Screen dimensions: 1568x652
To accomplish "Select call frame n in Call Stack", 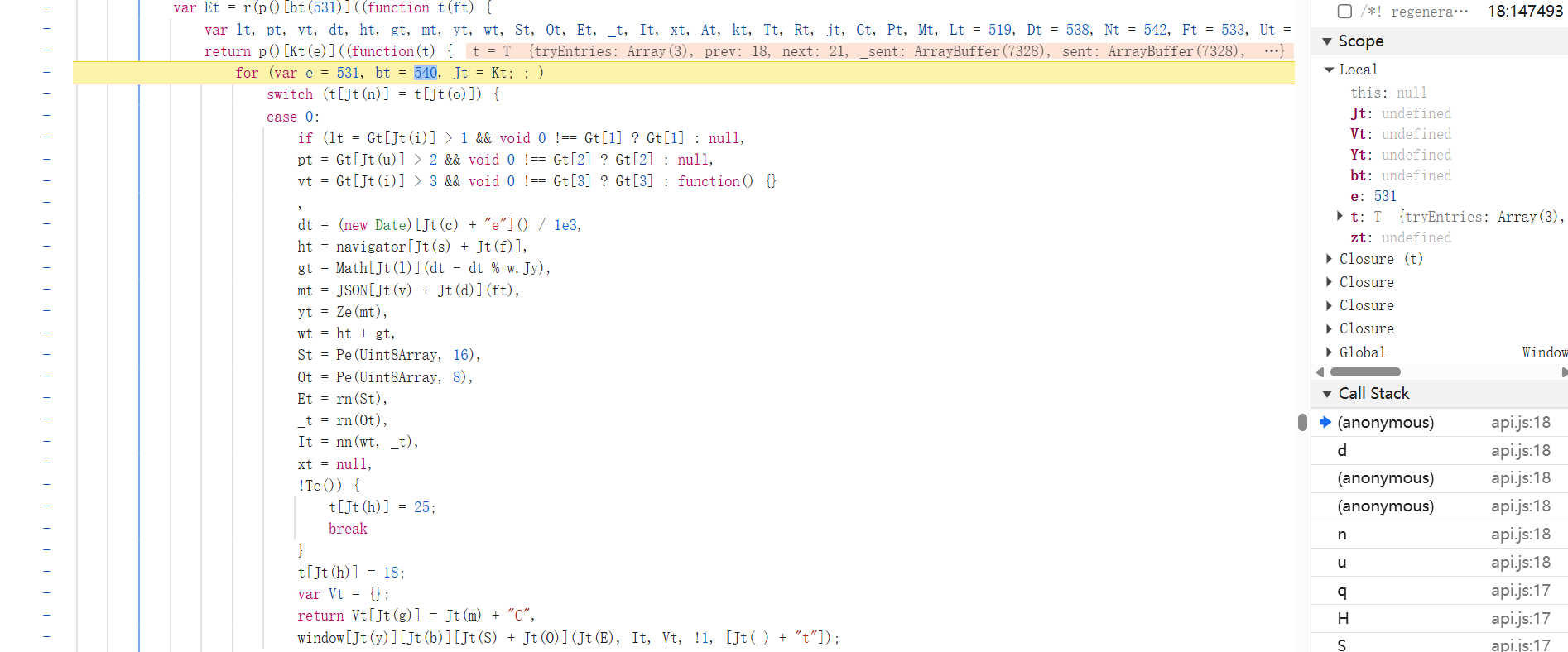I will point(1342,535).
